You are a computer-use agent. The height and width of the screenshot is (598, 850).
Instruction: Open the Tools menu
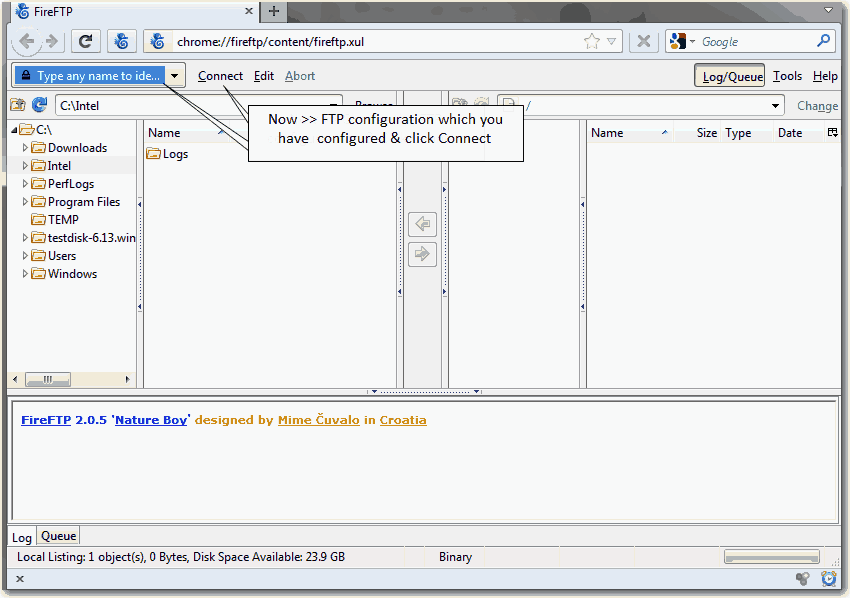[x=787, y=76]
